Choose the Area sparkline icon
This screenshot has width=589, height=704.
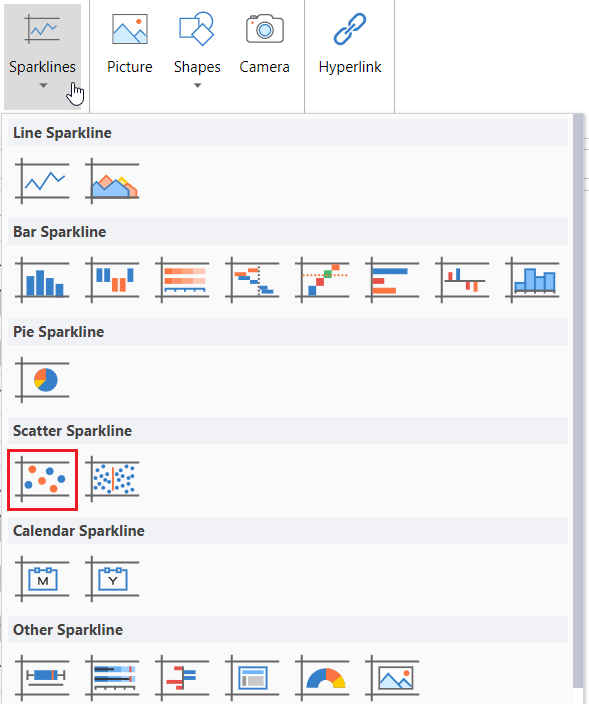coord(112,181)
